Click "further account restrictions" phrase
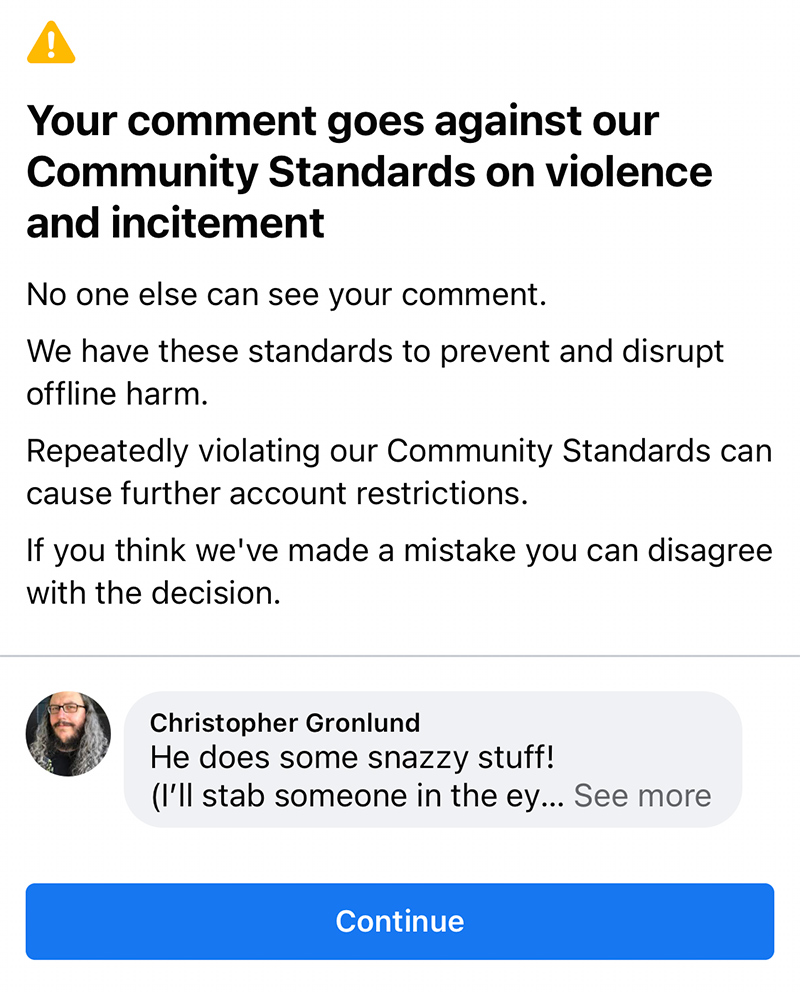 coord(324,493)
